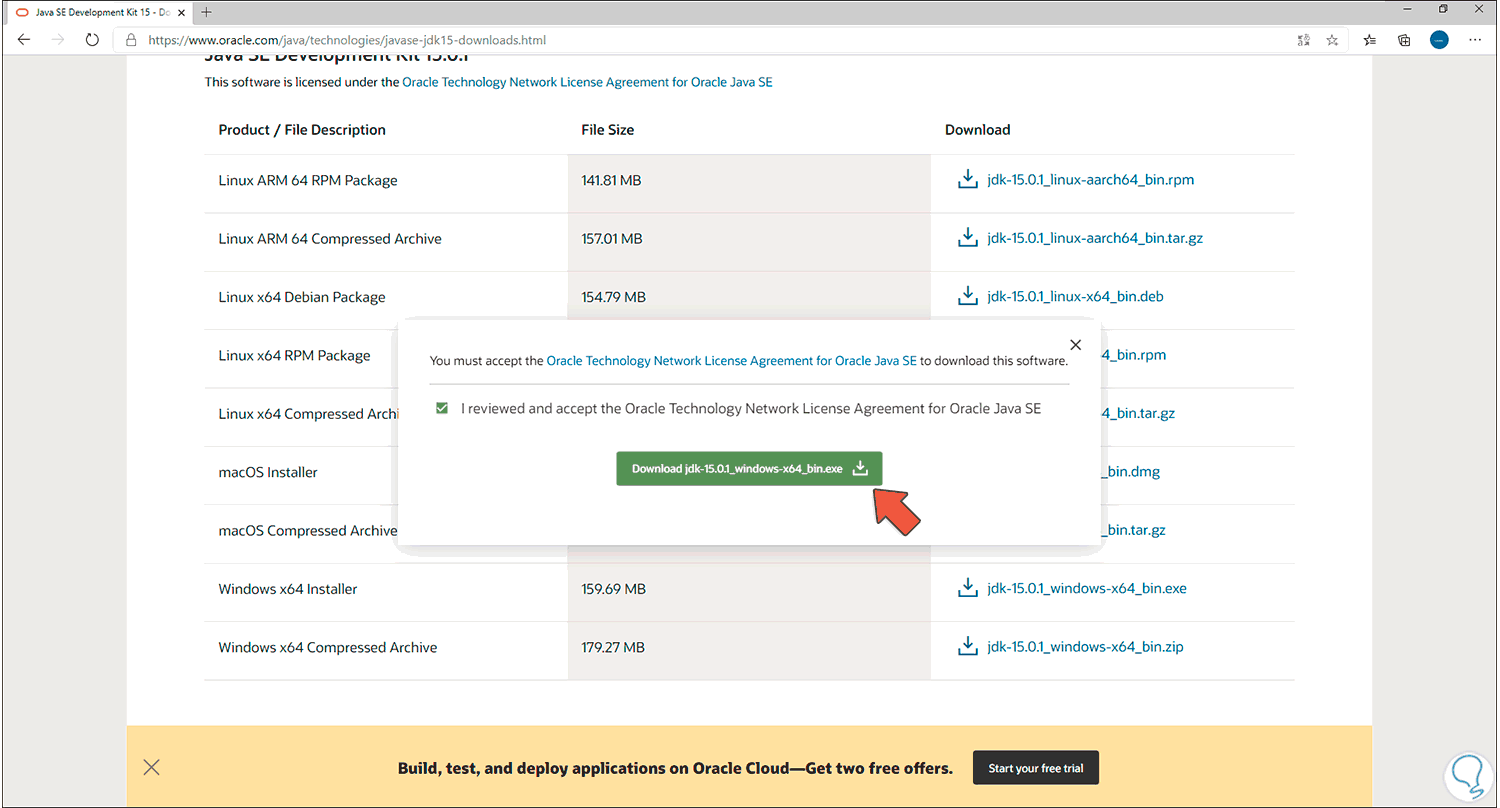This screenshot has height=808, width=1500.
Task: Select the macOS Compressed Archive text
Action: click(x=308, y=530)
